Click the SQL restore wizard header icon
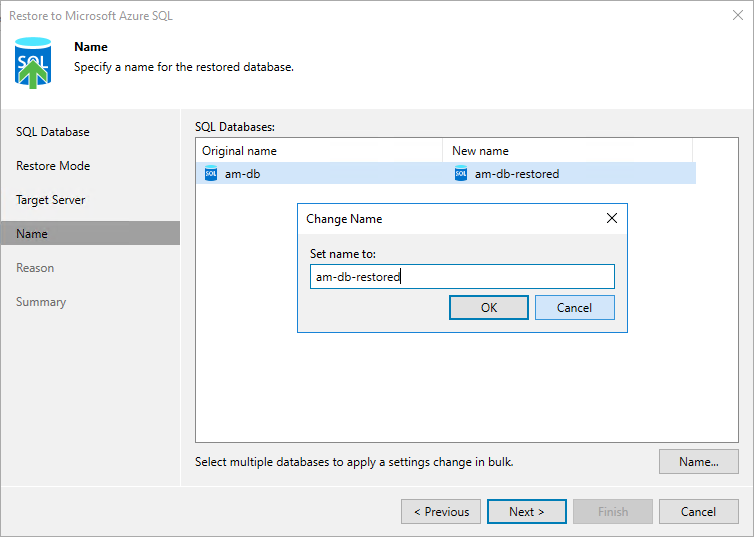Viewport: 754px width, 537px height. point(33,63)
